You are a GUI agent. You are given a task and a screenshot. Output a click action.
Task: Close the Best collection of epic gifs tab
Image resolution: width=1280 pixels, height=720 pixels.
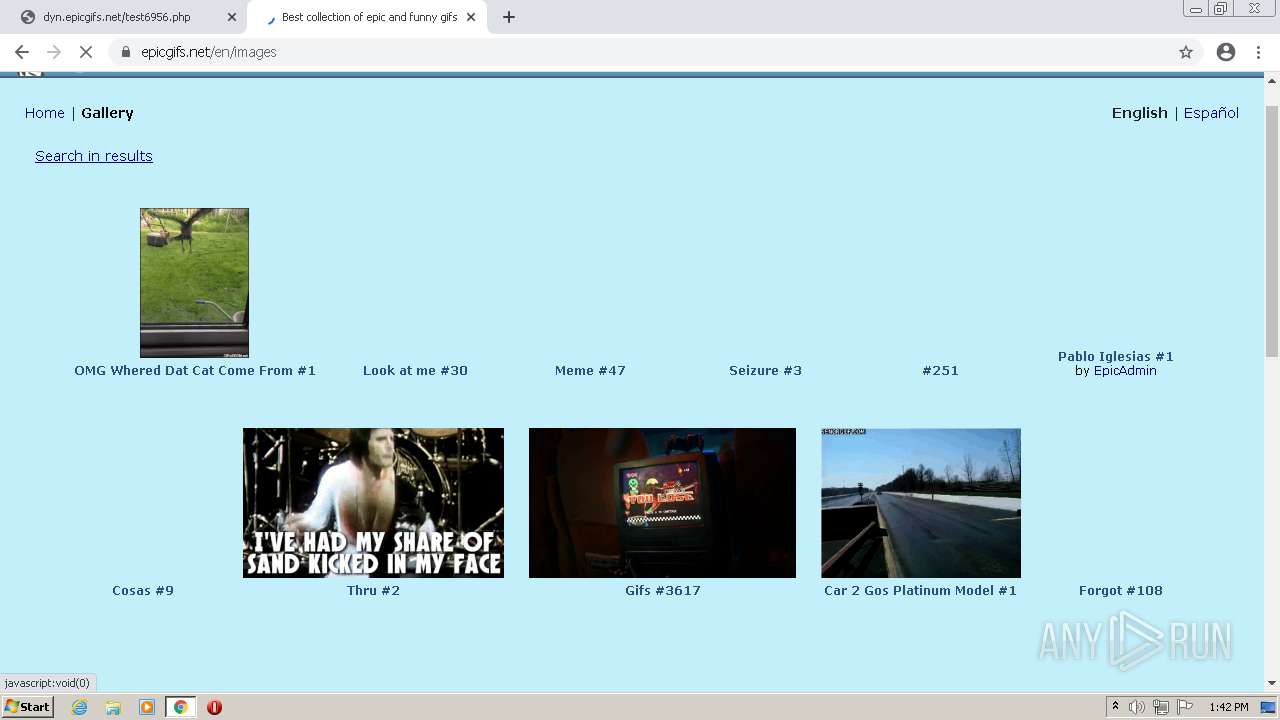pos(472,17)
